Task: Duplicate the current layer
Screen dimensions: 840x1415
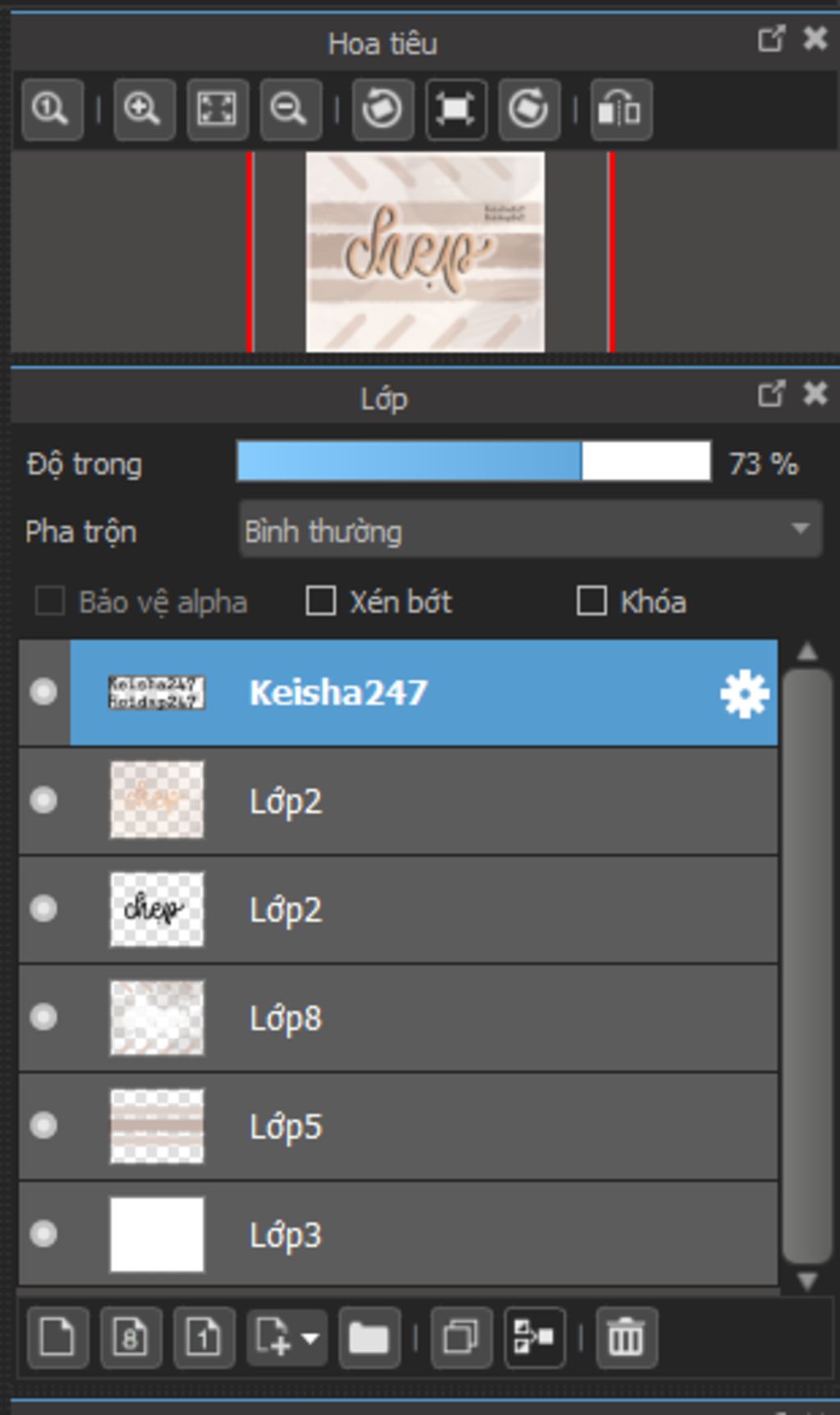Action: point(460,1339)
